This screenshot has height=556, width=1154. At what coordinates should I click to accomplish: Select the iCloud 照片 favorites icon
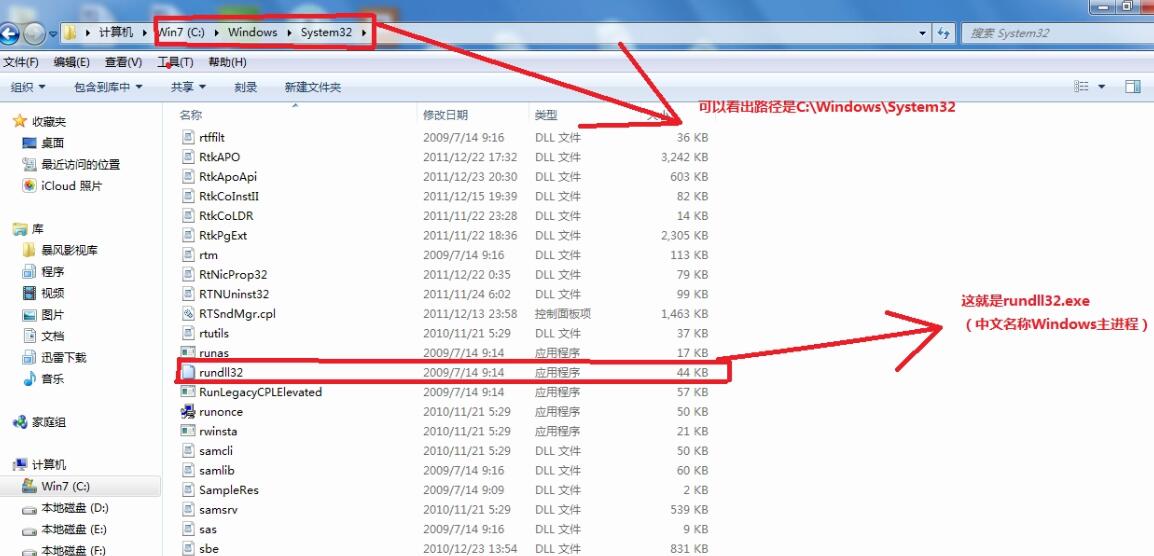point(29,186)
